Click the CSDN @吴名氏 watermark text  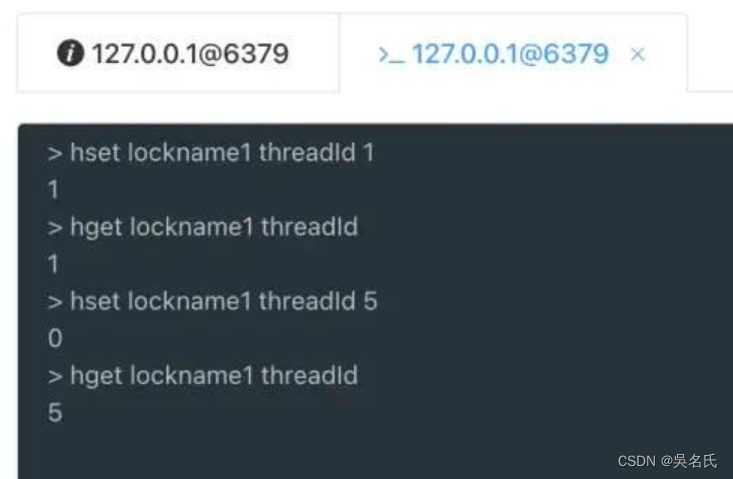(x=667, y=461)
